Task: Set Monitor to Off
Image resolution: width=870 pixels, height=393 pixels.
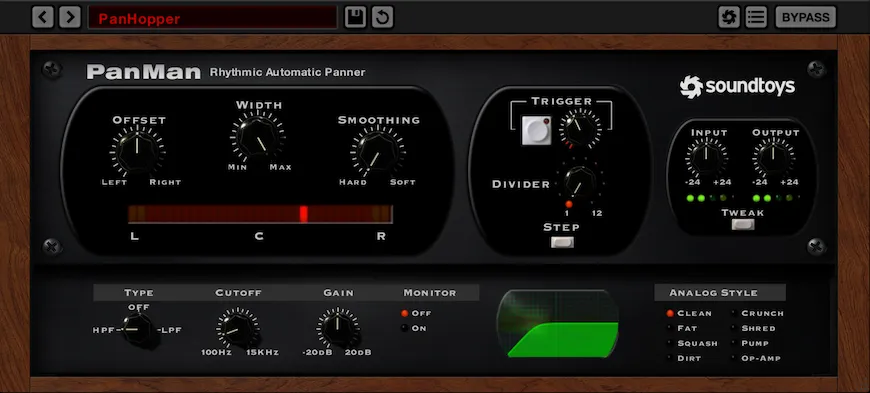Action: click(x=417, y=314)
